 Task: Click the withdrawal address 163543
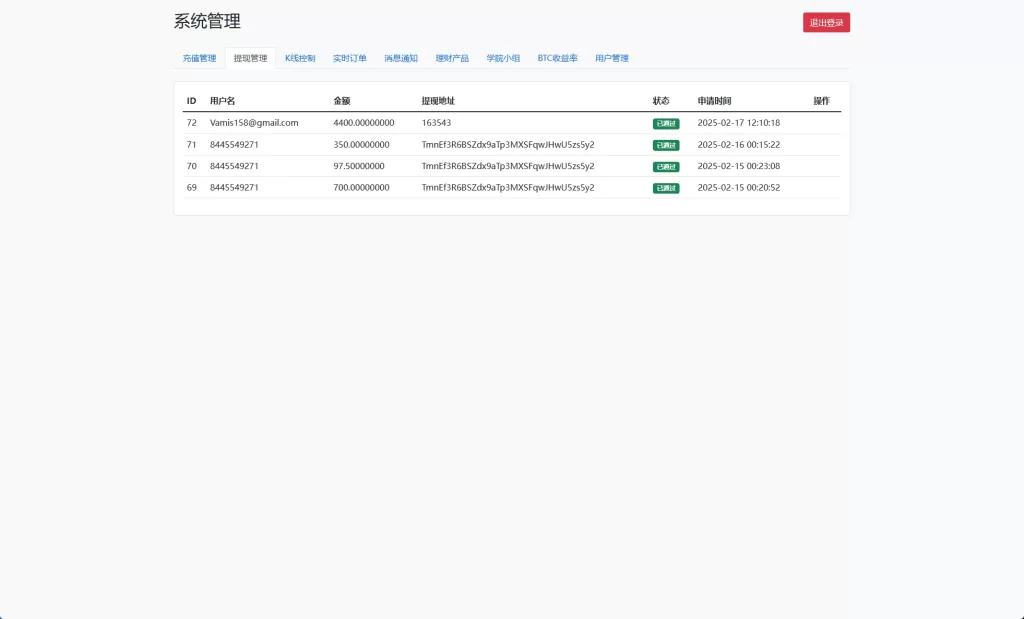(436, 123)
